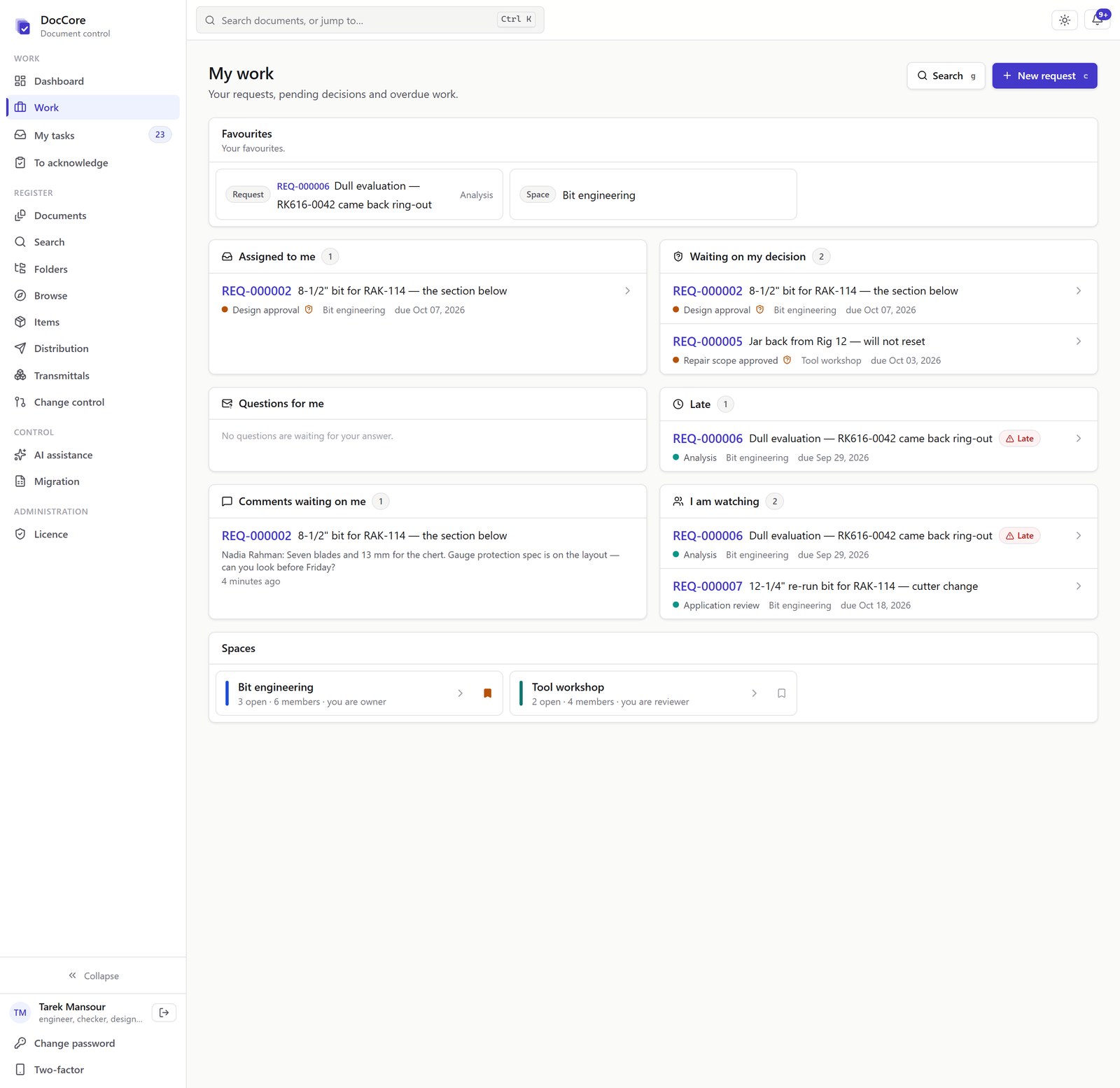
Task: Click "No questions are waiting for your answer."
Action: coord(307,436)
